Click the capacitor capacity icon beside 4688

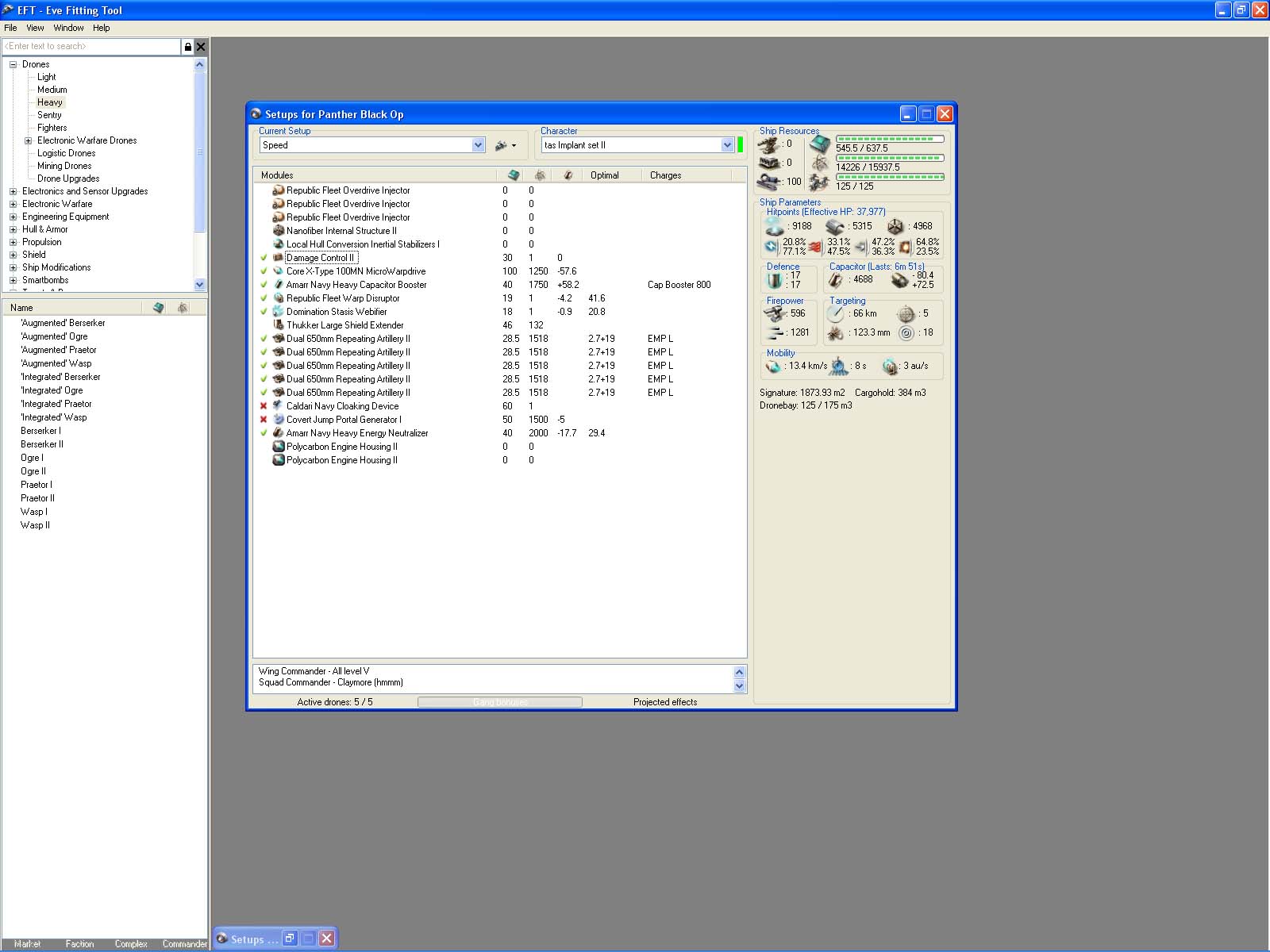tap(836, 279)
